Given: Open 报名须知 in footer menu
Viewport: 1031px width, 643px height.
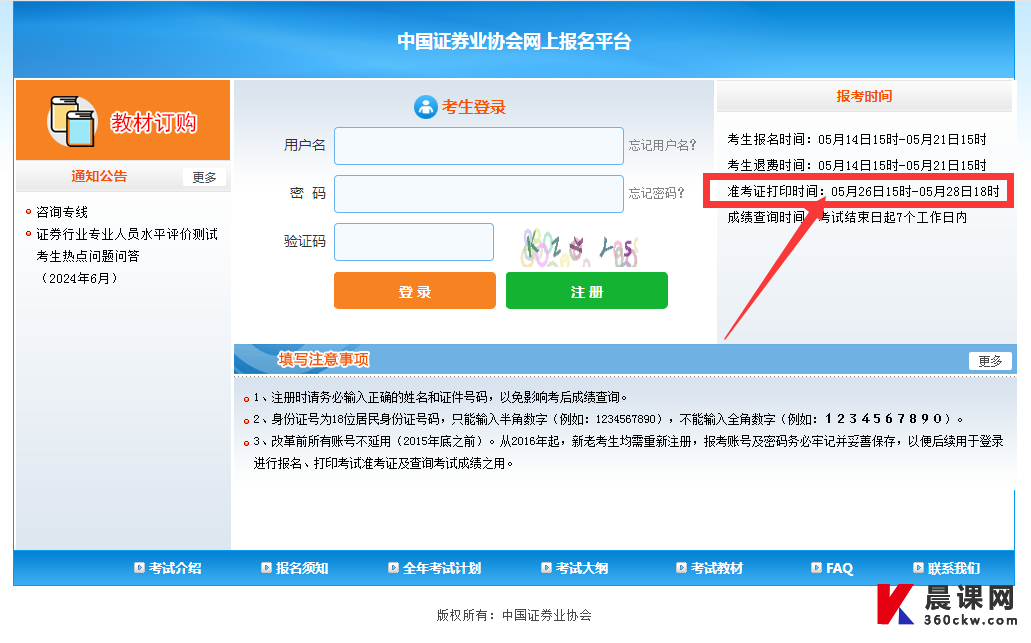Looking at the screenshot, I should pos(302,568).
